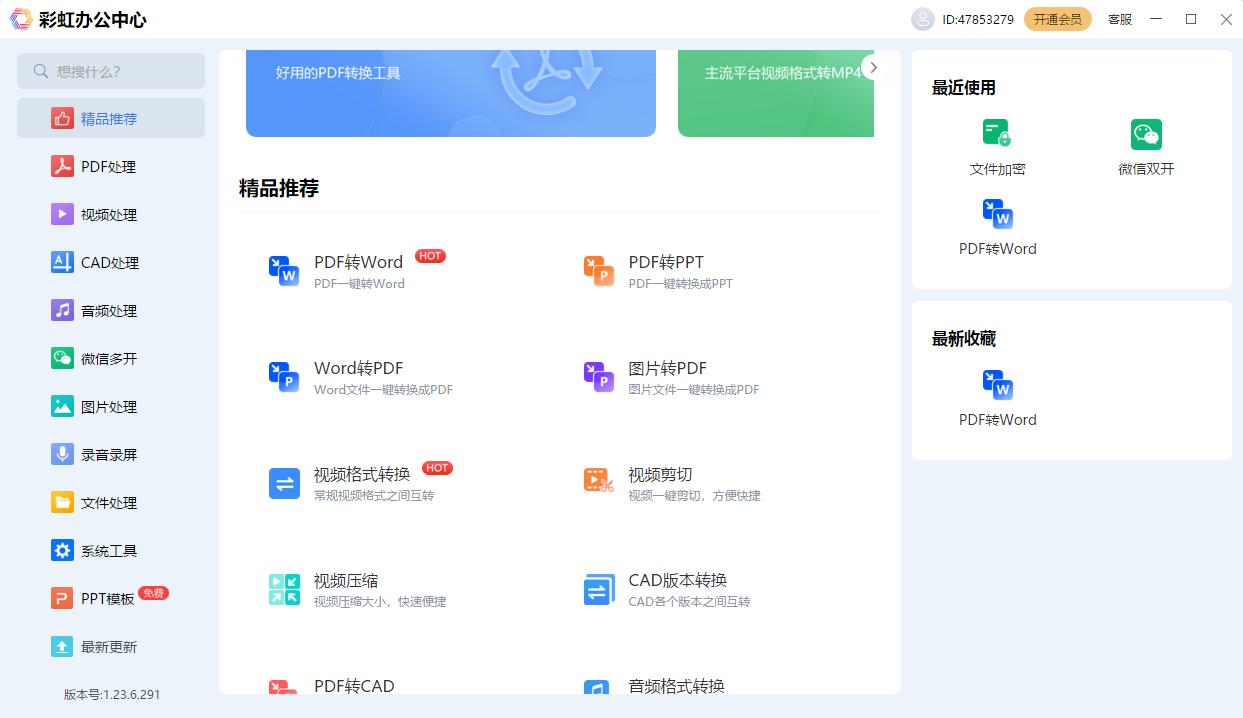The width and height of the screenshot is (1243, 718).
Task: Open the 视频剪切 video trimming icon
Action: pyautogui.click(x=598, y=483)
